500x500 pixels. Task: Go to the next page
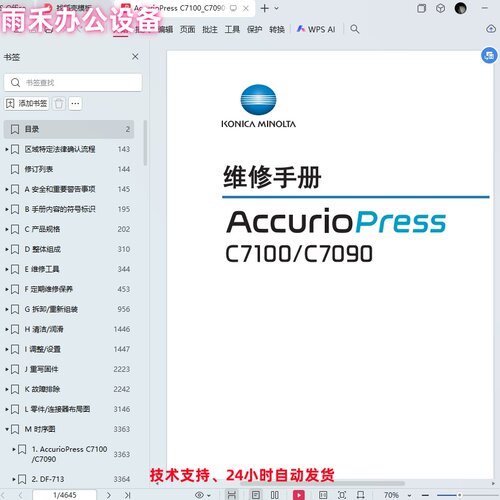[x=109, y=495]
